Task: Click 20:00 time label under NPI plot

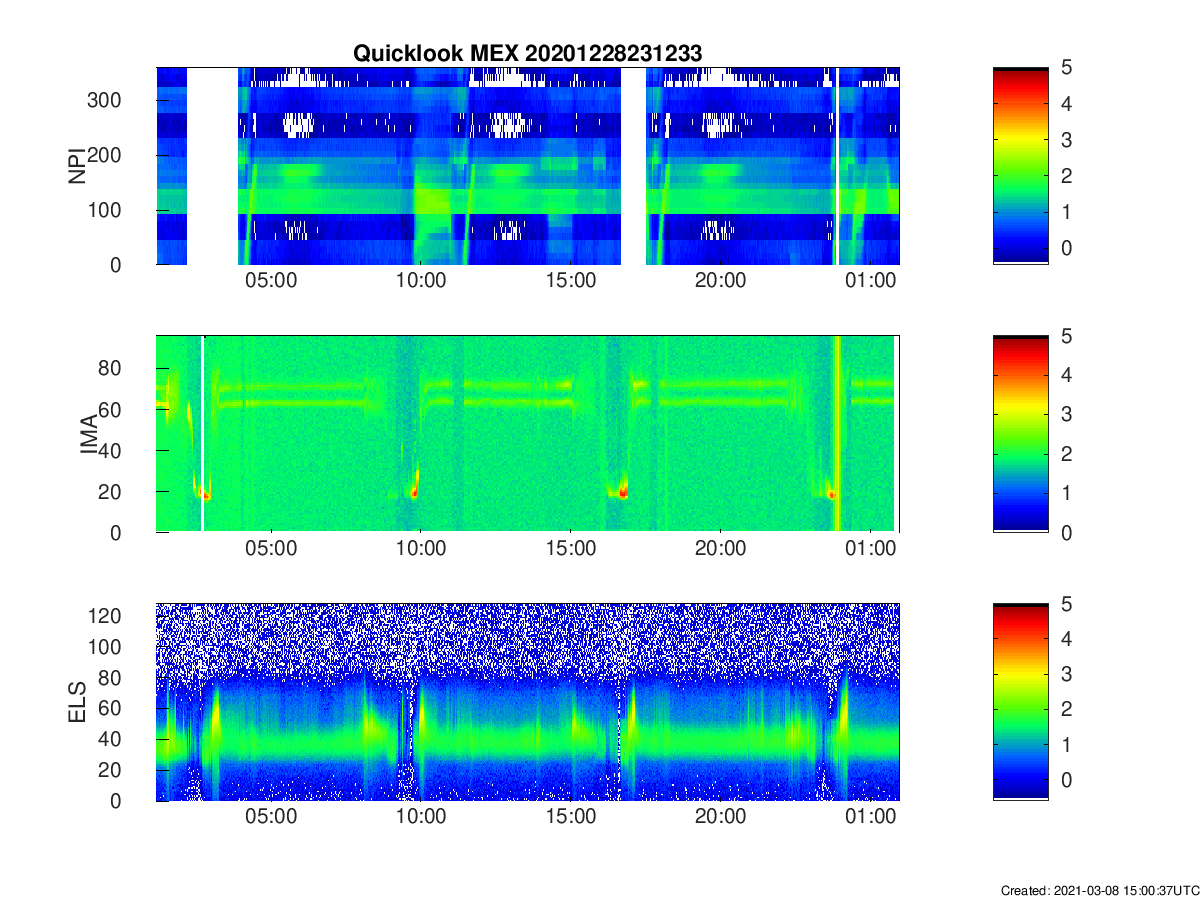Action: click(x=721, y=281)
